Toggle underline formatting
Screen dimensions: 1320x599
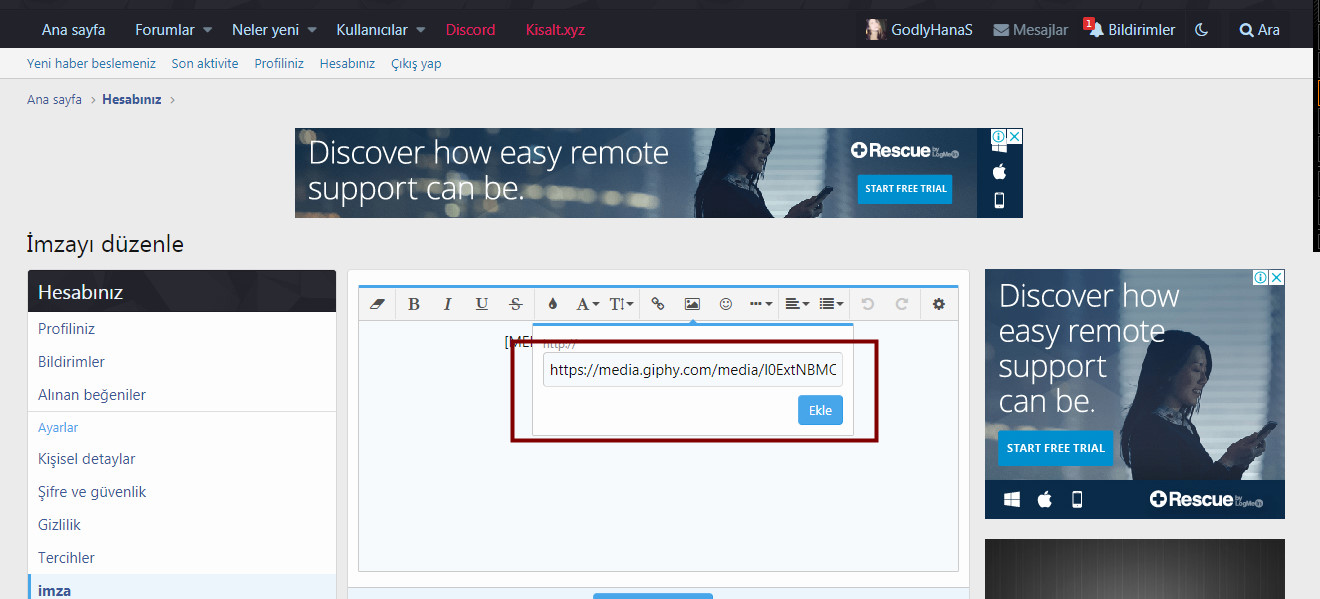(x=482, y=304)
